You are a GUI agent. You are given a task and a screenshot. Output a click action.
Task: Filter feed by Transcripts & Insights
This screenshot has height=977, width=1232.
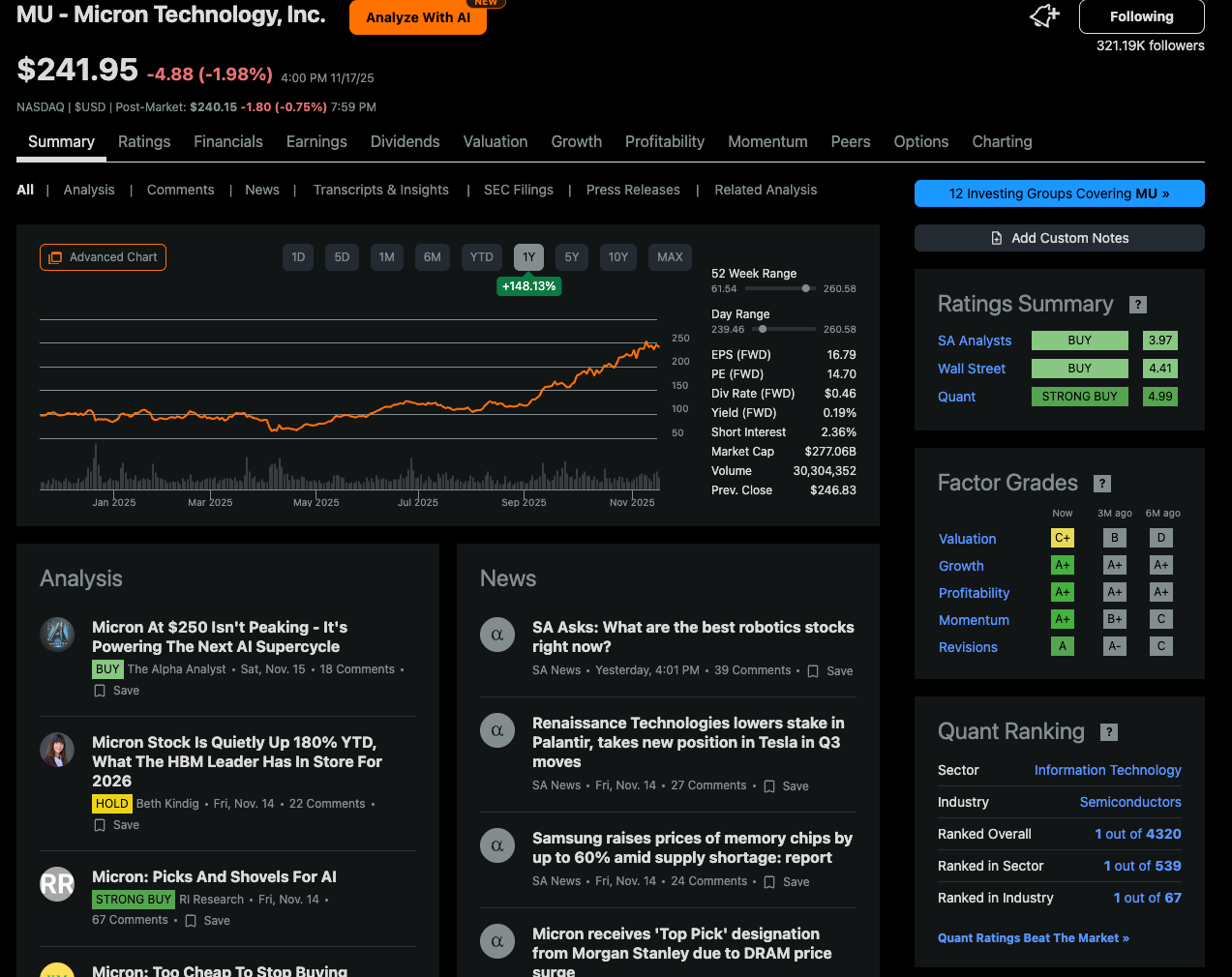pos(381,190)
